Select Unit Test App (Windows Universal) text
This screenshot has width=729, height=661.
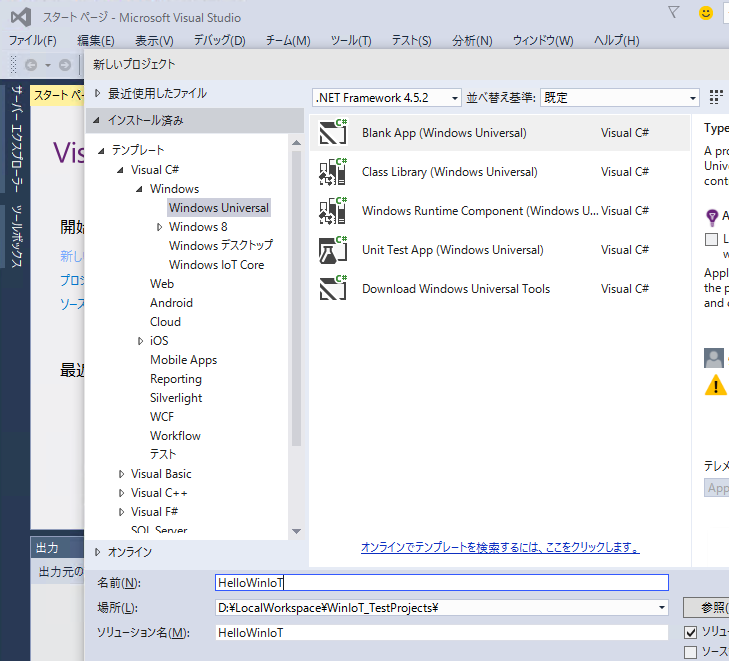452,250
